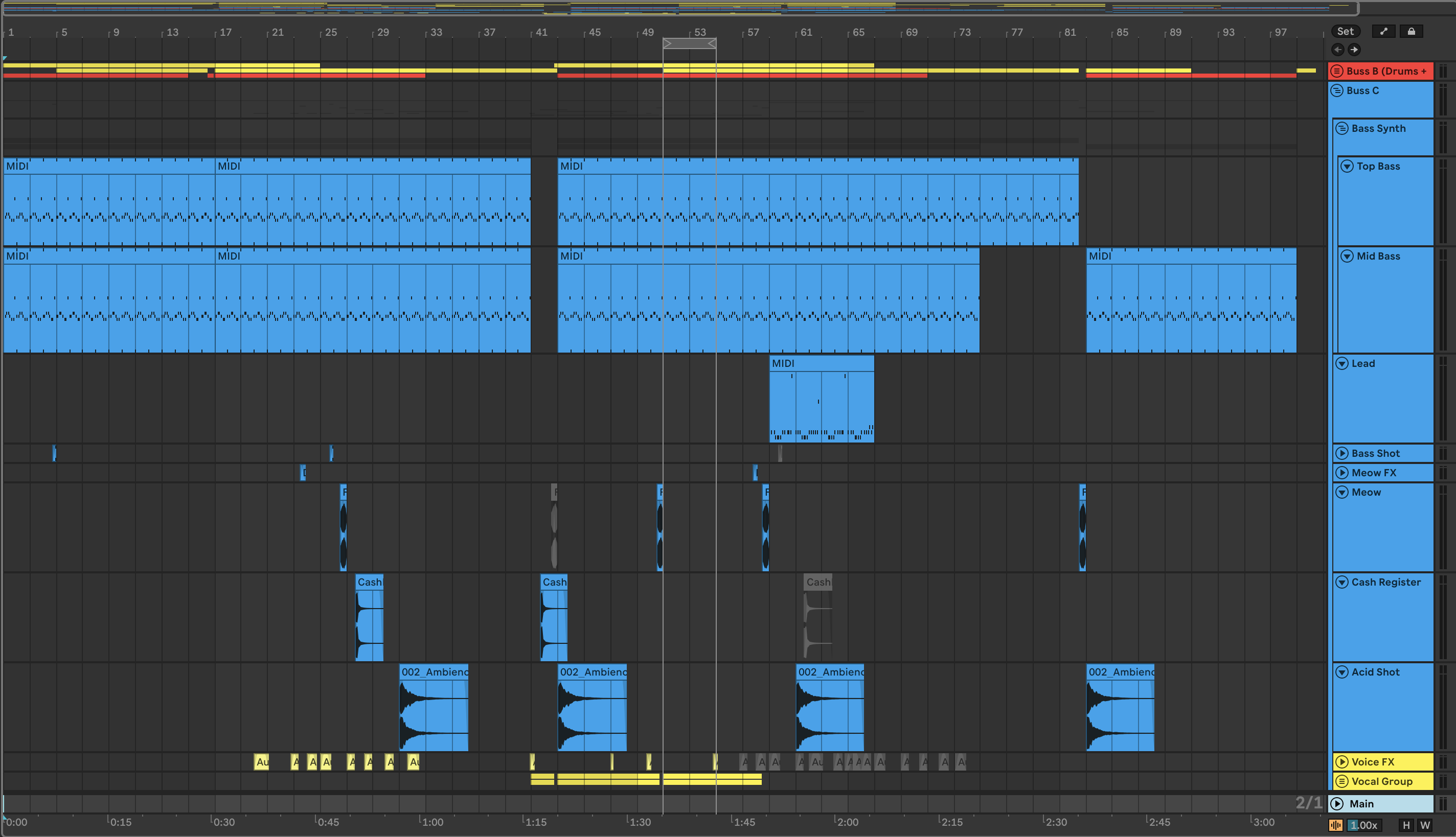Click the Set locator button

(1345, 32)
